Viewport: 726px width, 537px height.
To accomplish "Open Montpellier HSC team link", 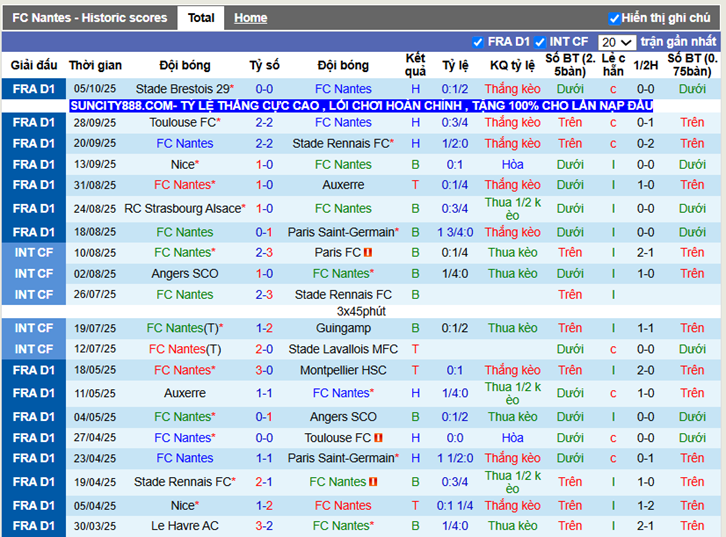I will (343, 370).
